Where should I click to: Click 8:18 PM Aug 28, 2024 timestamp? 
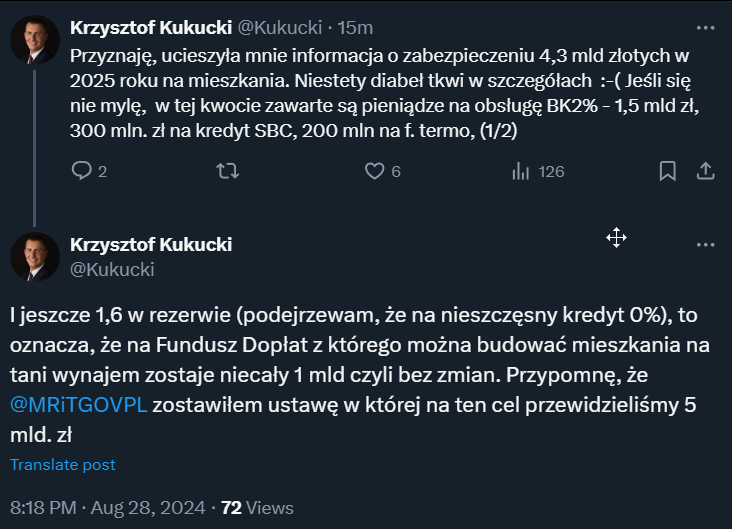coord(108,507)
